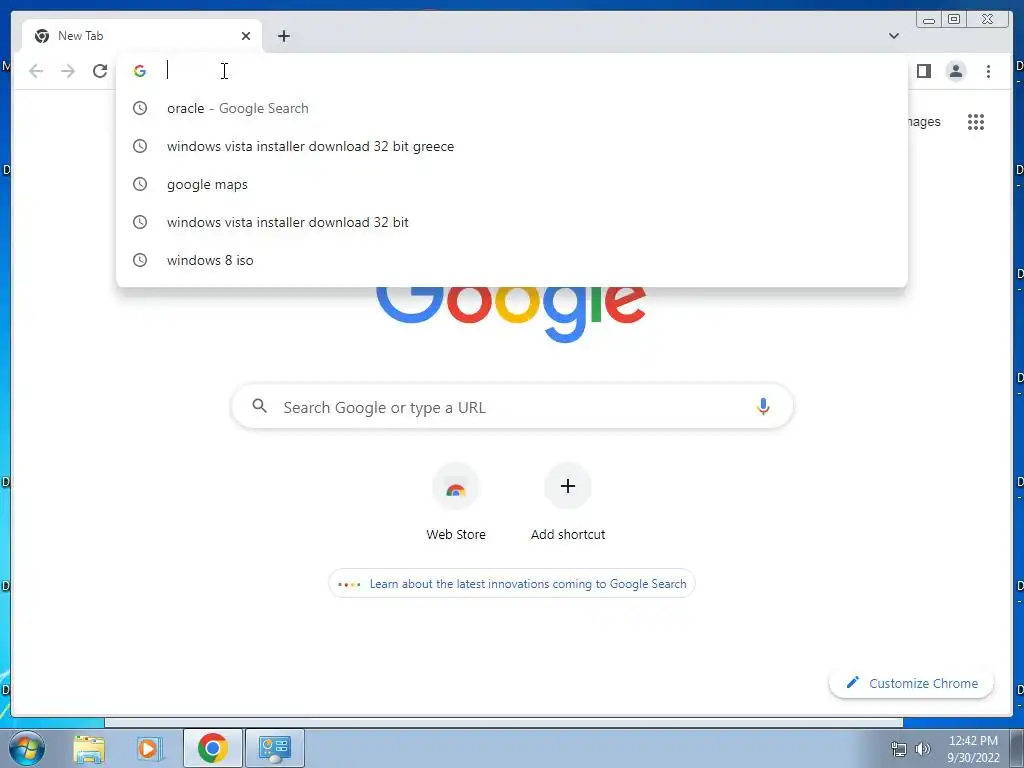The width and height of the screenshot is (1024, 768).
Task: Click the clock icon beside google maps
Action: pyautogui.click(x=140, y=184)
